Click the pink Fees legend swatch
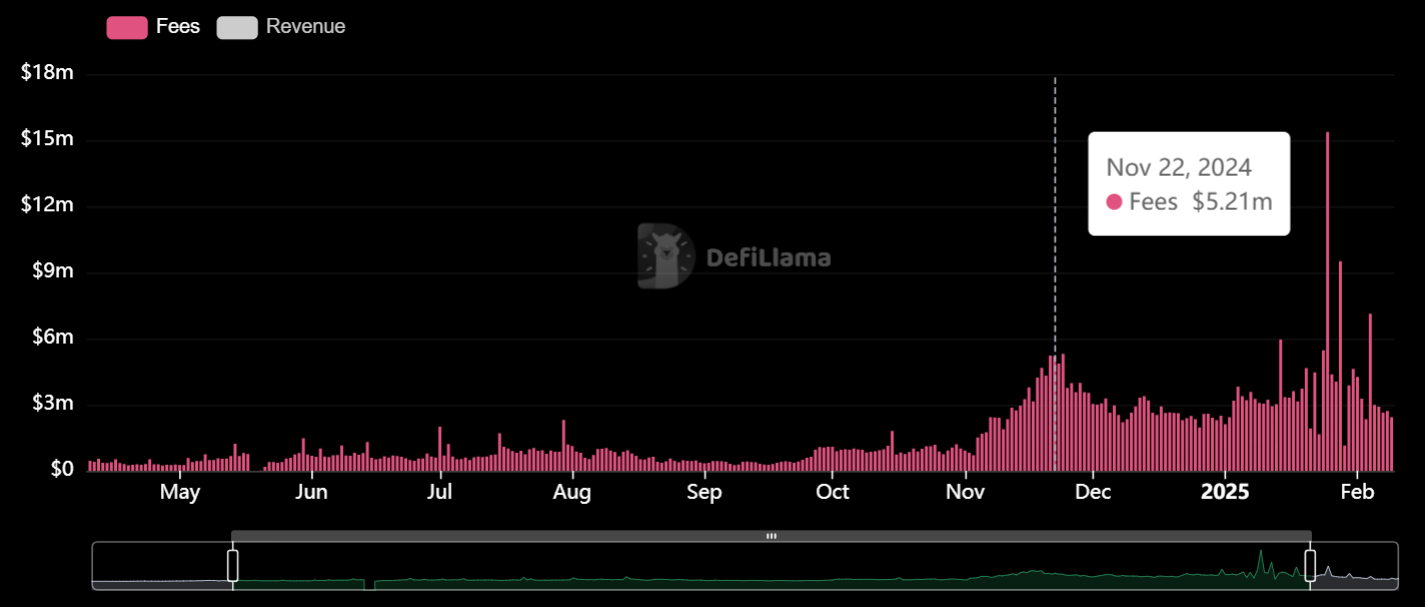Screen dimensions: 1425x607 (x=127, y=28)
